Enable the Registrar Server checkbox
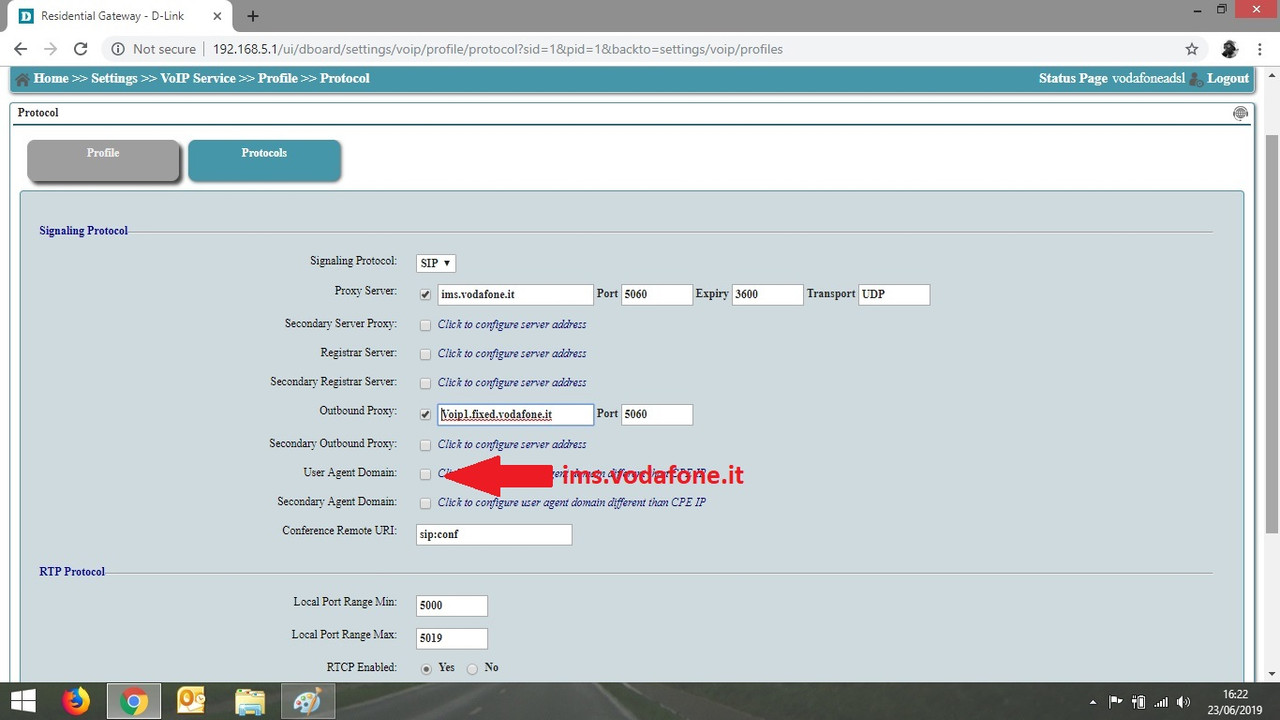1280x720 pixels. point(426,354)
